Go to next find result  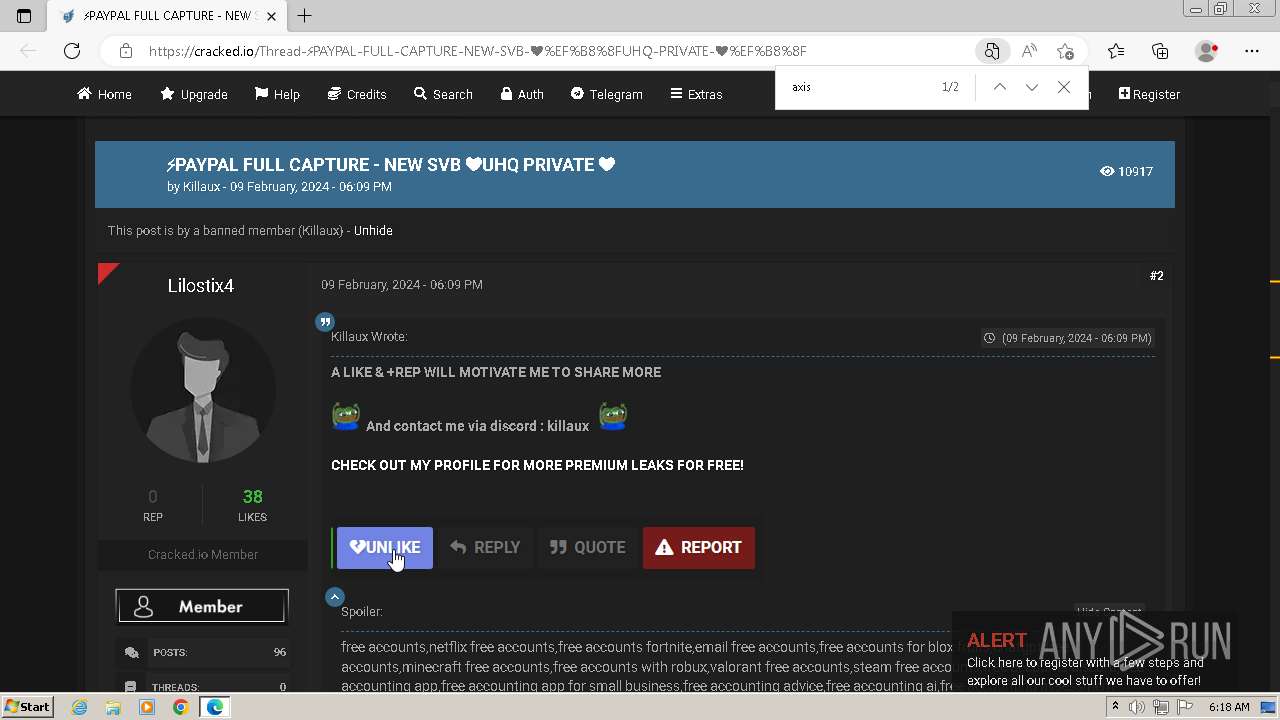pyautogui.click(x=1031, y=87)
